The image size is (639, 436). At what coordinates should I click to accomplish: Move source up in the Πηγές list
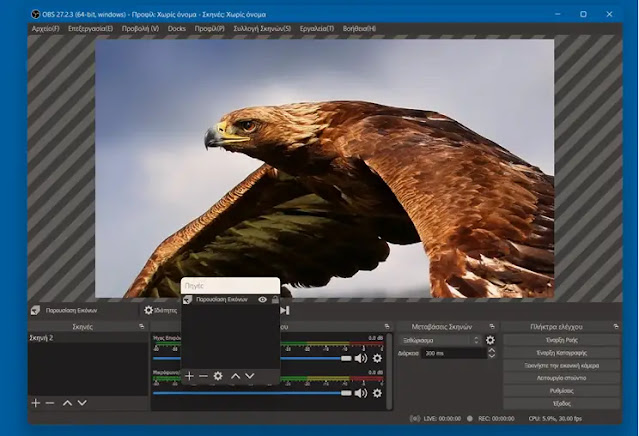236,376
